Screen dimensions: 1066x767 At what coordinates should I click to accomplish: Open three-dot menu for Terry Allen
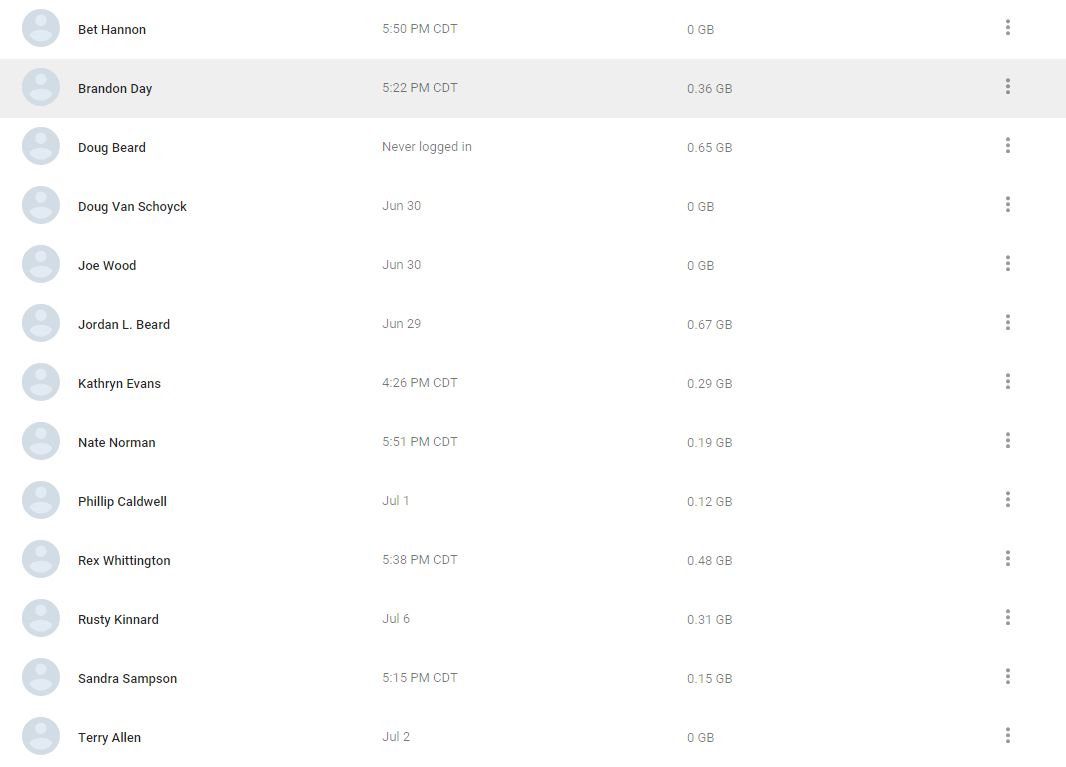pyautogui.click(x=1007, y=736)
